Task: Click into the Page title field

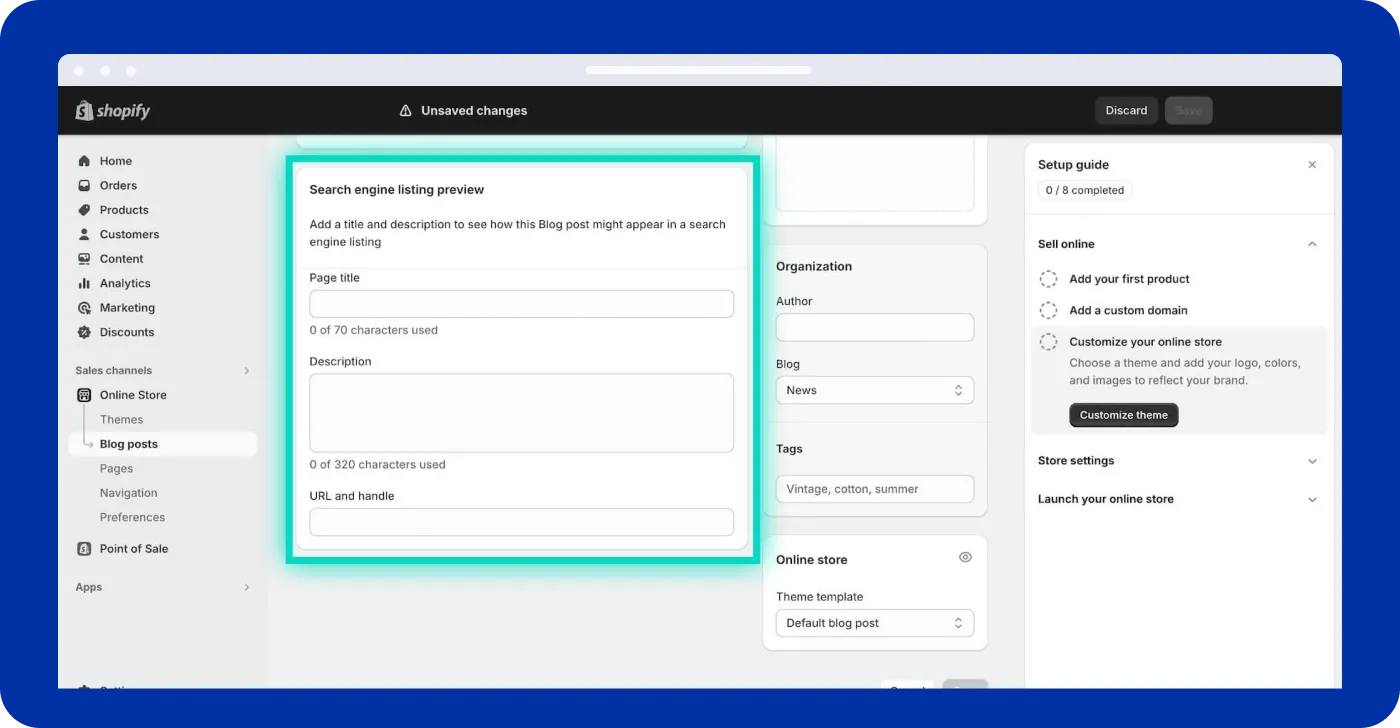Action: point(521,304)
